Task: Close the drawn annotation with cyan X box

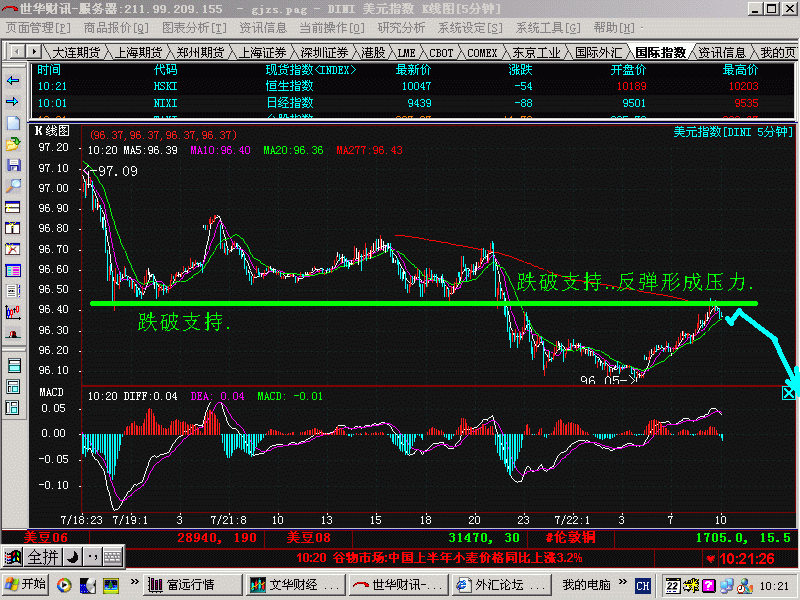Action: click(788, 392)
